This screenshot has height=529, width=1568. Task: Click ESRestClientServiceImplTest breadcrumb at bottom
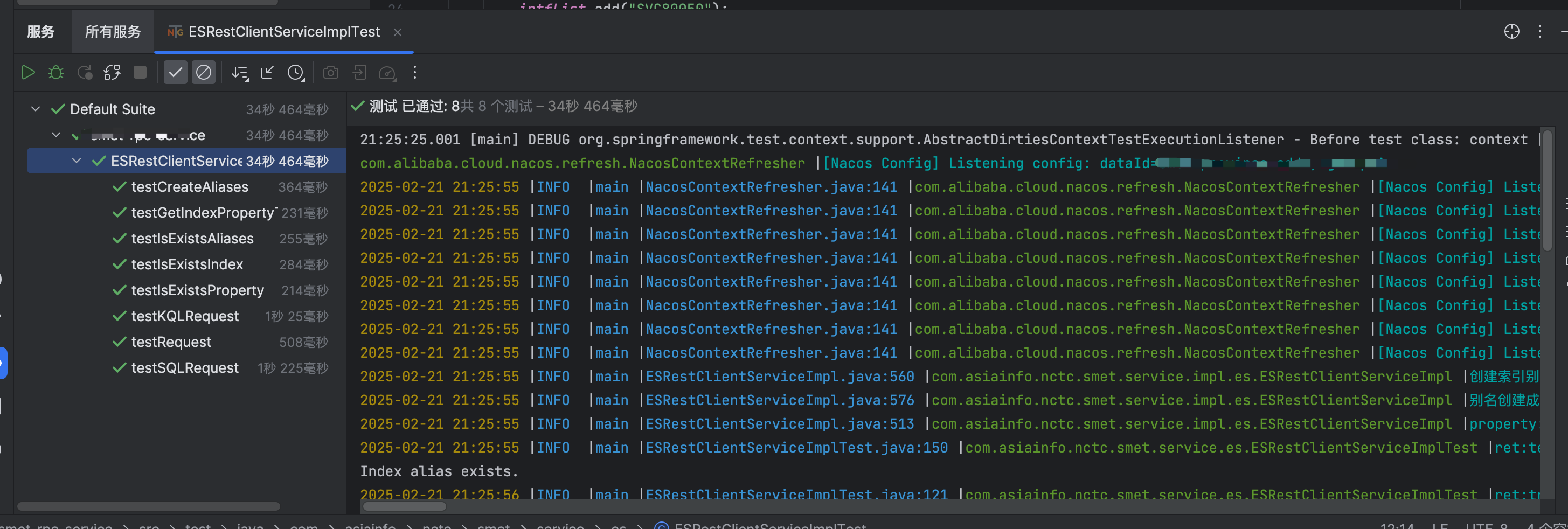point(769,526)
